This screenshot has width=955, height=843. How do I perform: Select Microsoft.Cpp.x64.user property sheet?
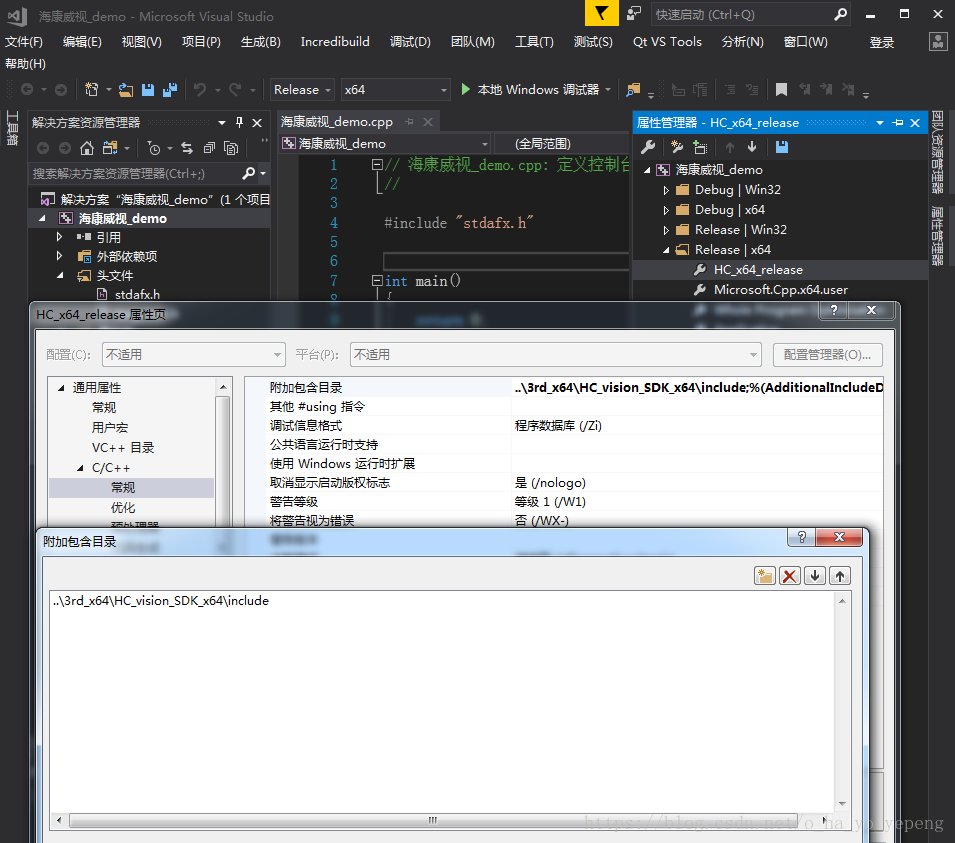click(x=781, y=290)
